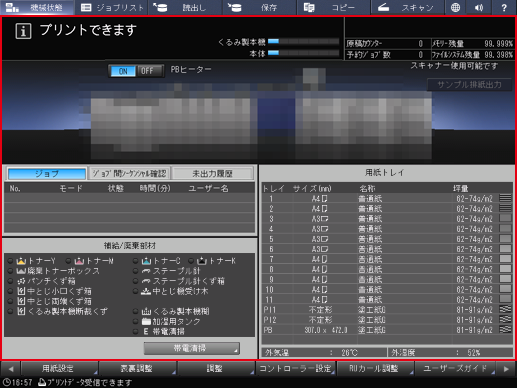Click the speaker sound icon
The width and height of the screenshot is (517, 388).
pos(479,7)
